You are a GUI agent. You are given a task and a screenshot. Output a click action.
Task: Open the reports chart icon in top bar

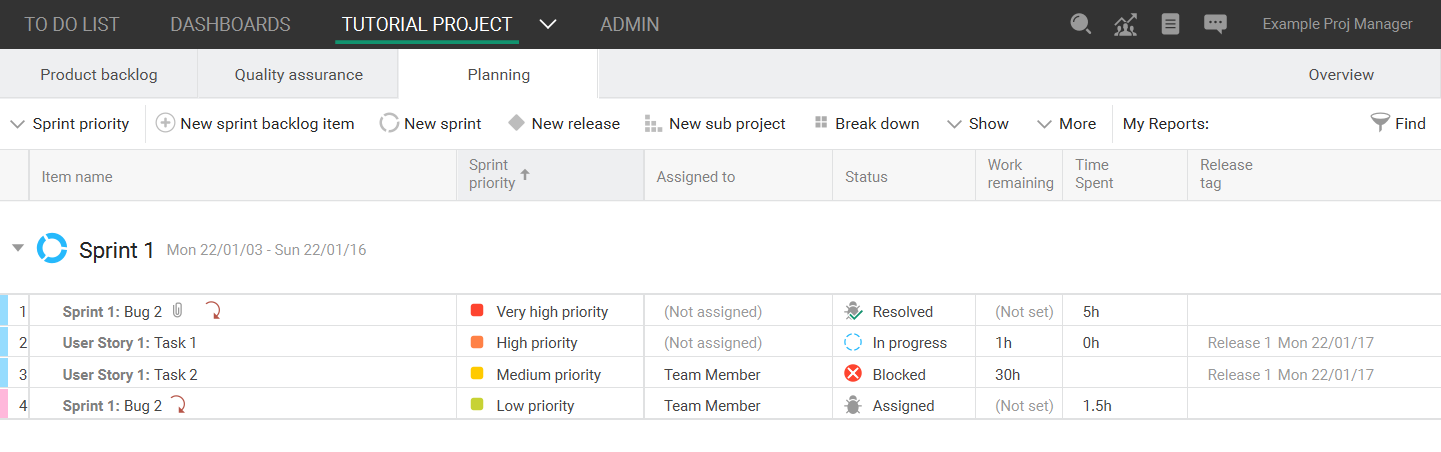(1126, 25)
